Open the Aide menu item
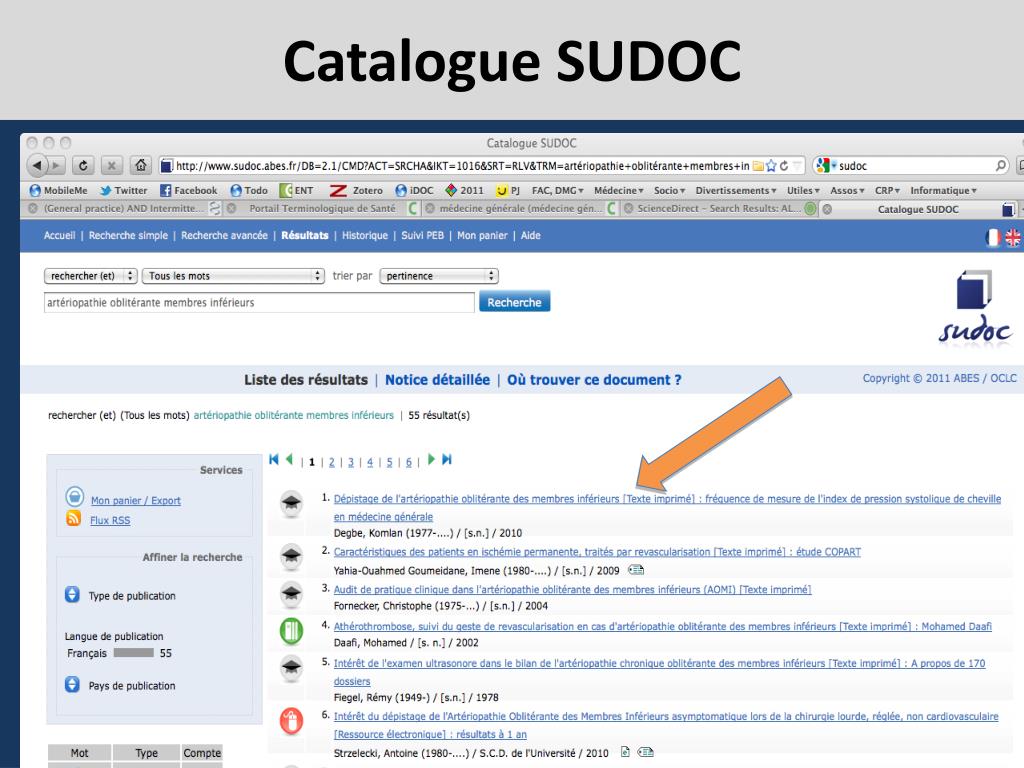Viewport: 1024px width, 768px height. point(530,235)
